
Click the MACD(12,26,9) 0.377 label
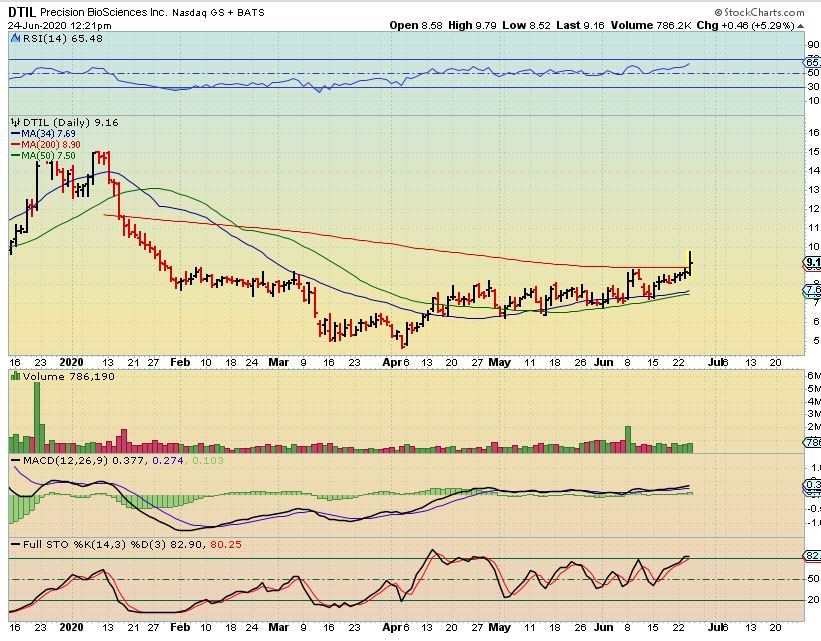click(85, 460)
